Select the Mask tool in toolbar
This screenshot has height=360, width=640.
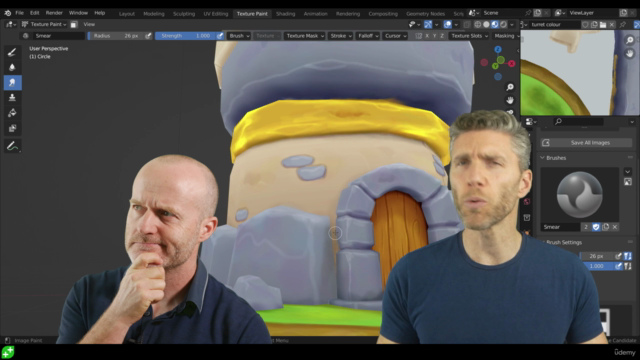(x=12, y=128)
